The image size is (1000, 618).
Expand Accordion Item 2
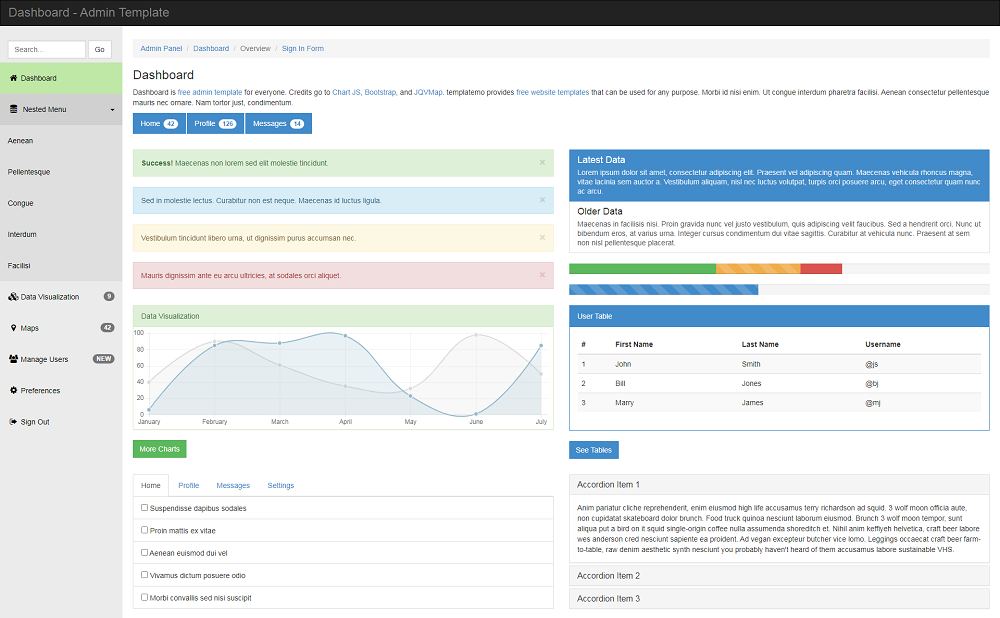click(608, 576)
